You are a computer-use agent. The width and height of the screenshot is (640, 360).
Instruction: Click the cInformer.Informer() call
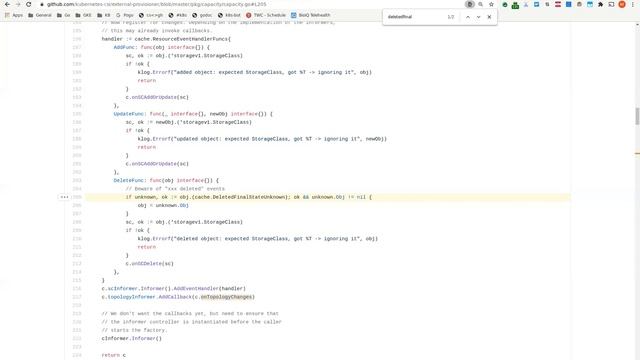(x=131, y=338)
